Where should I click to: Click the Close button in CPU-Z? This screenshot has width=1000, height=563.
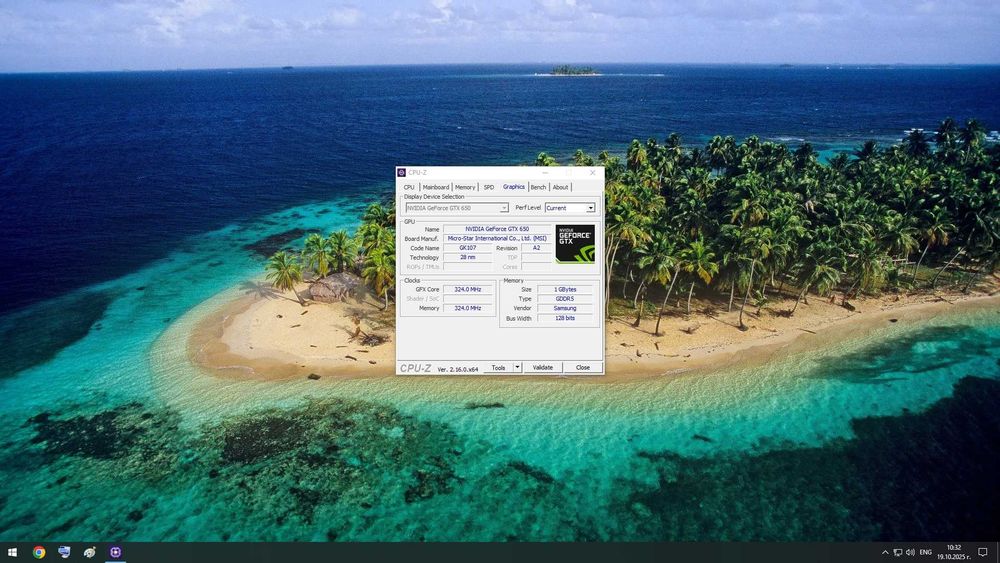pyautogui.click(x=583, y=367)
